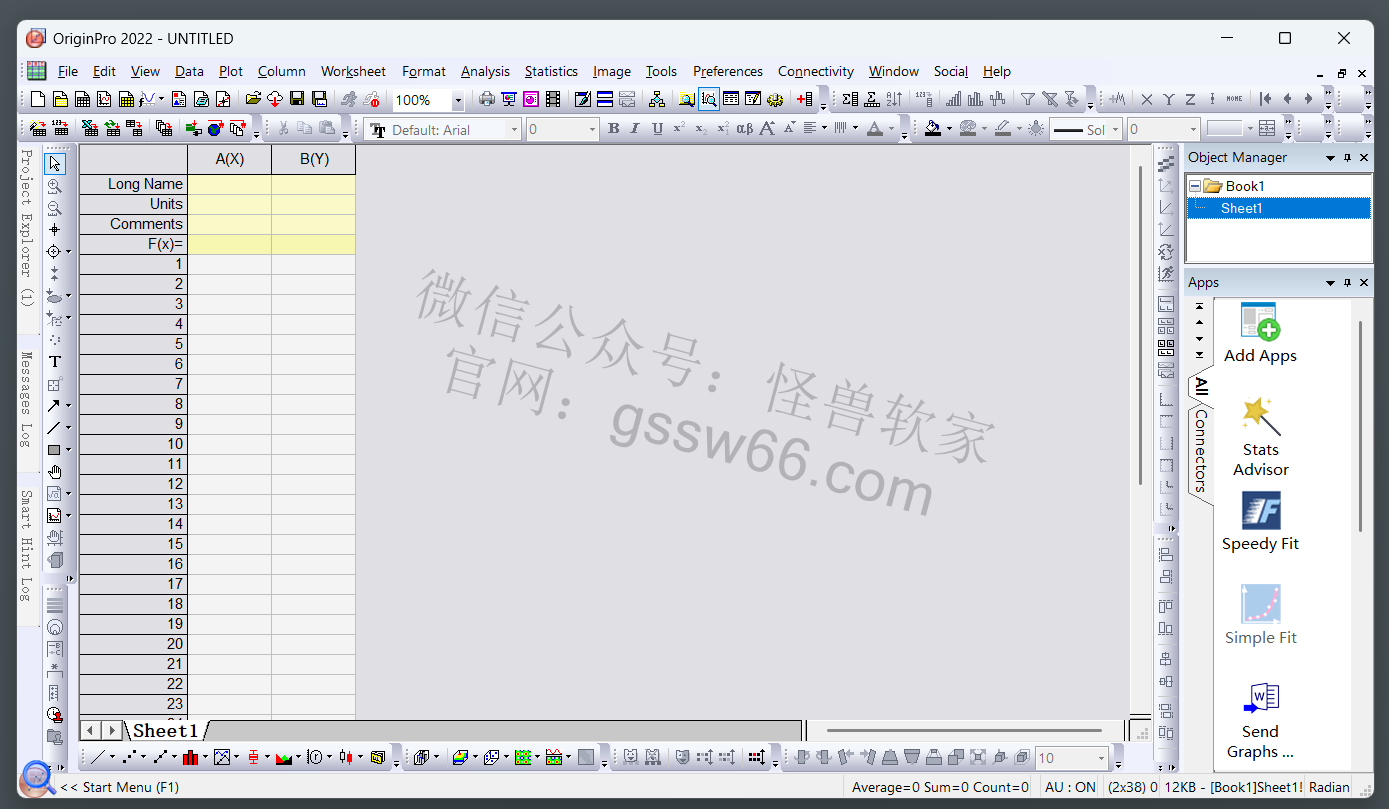
Task: Click the line color pencil swatch
Action: point(1001,129)
